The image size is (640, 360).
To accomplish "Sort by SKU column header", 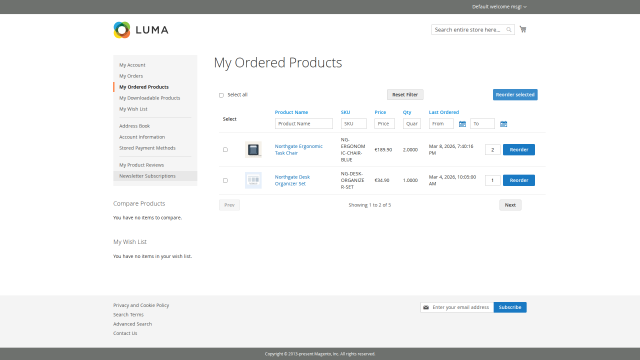I will pos(345,112).
